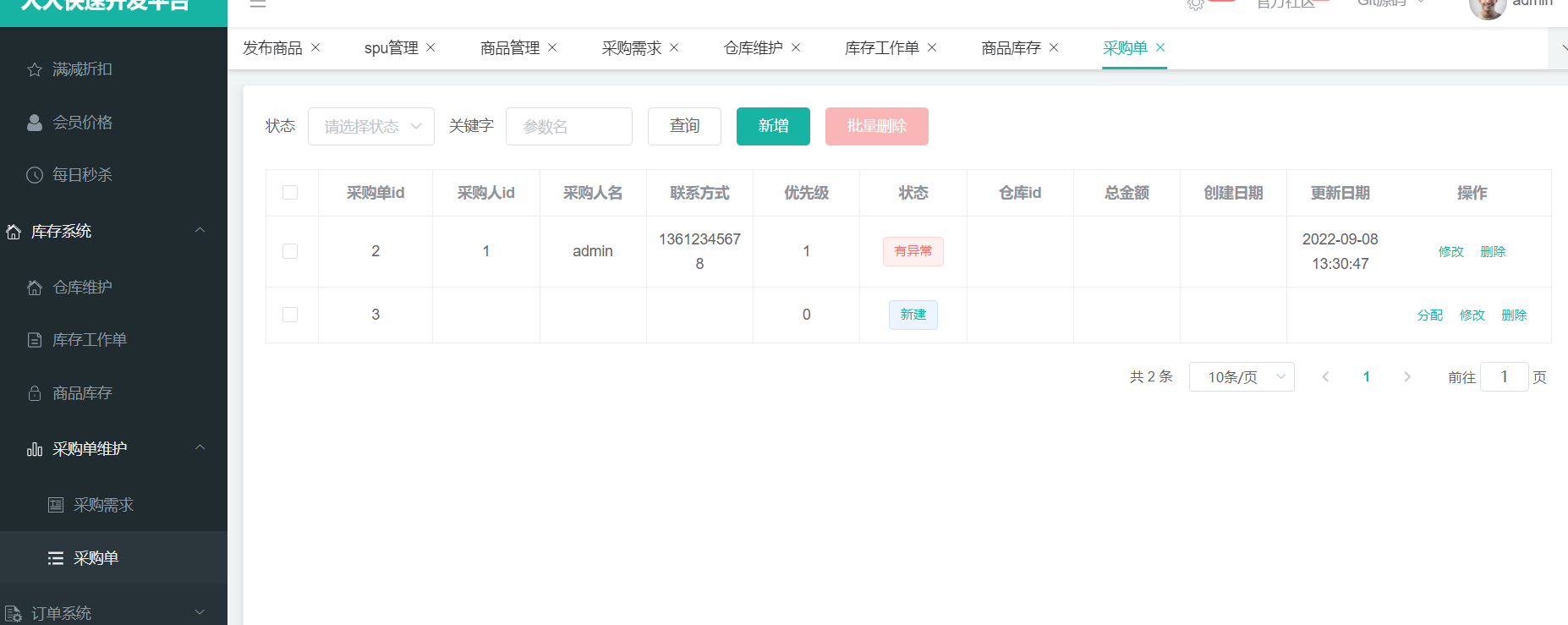Switch to the 仓库维护 tab
The width and height of the screenshot is (1568, 625).
pos(754,48)
